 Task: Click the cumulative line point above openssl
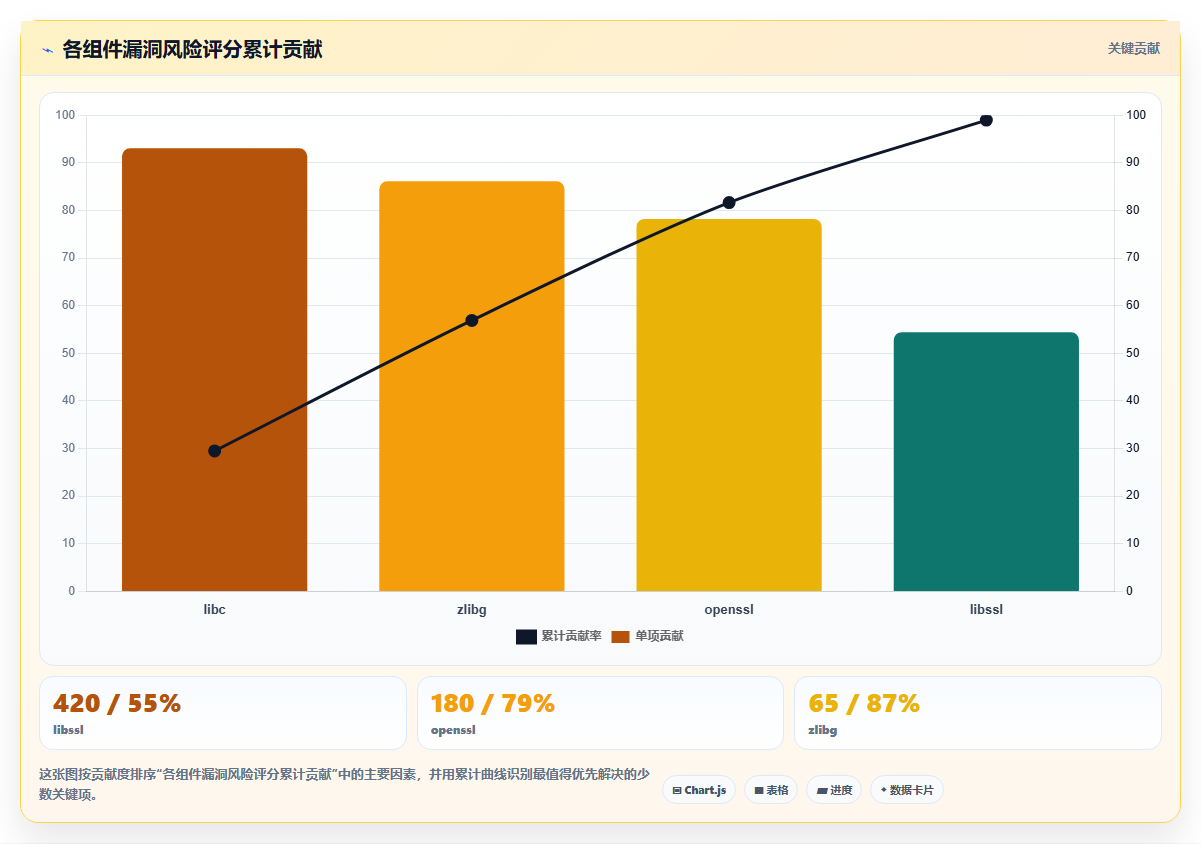pos(729,202)
